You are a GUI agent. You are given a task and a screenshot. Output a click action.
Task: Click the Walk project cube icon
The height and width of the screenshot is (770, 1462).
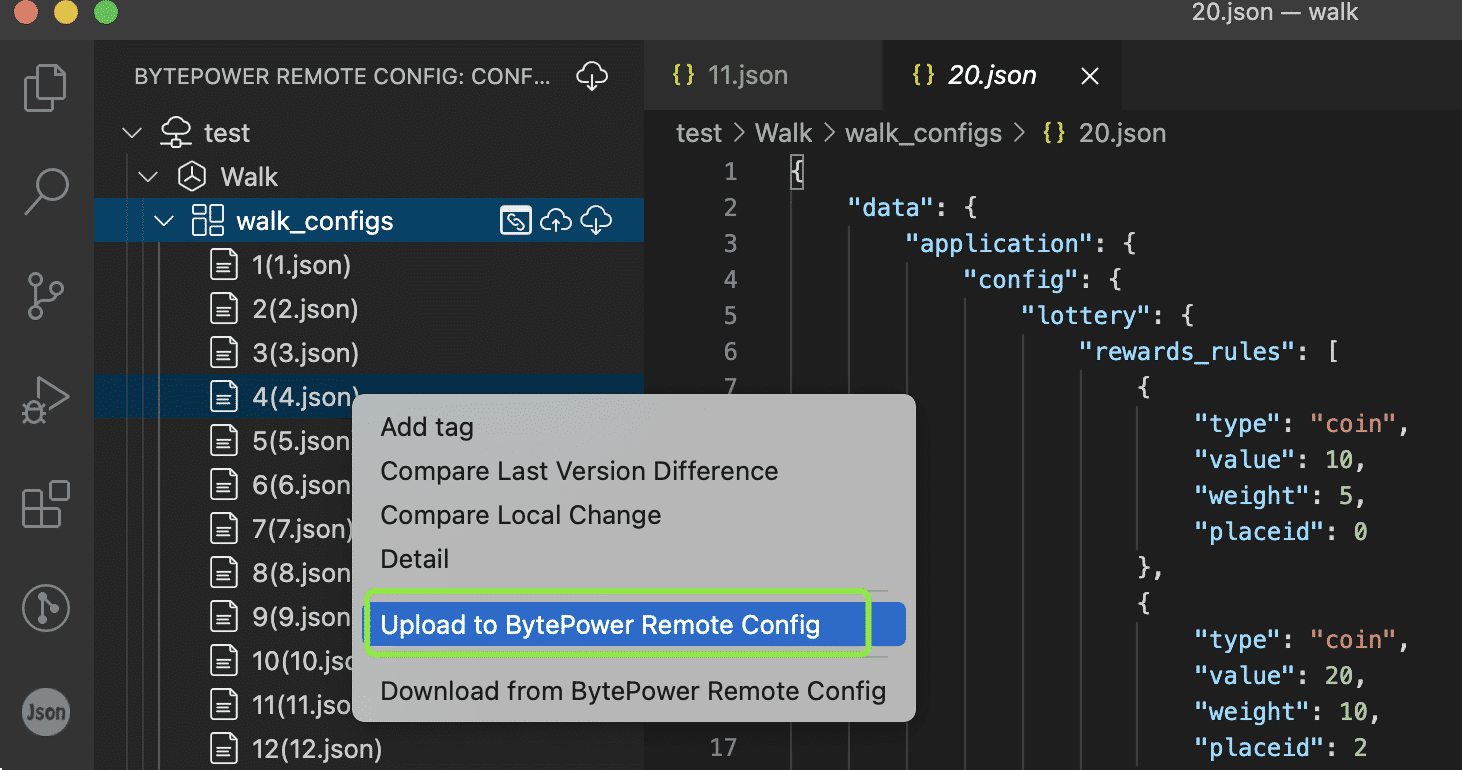[191, 177]
